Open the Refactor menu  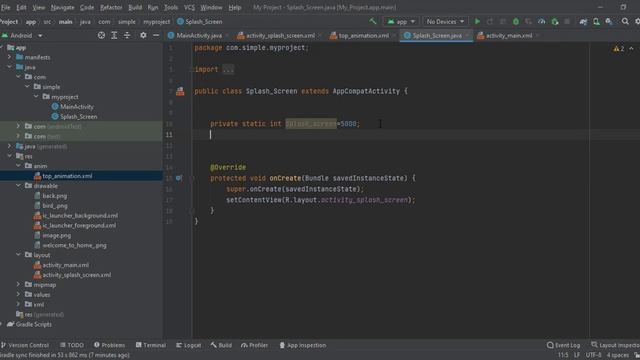[111, 7]
